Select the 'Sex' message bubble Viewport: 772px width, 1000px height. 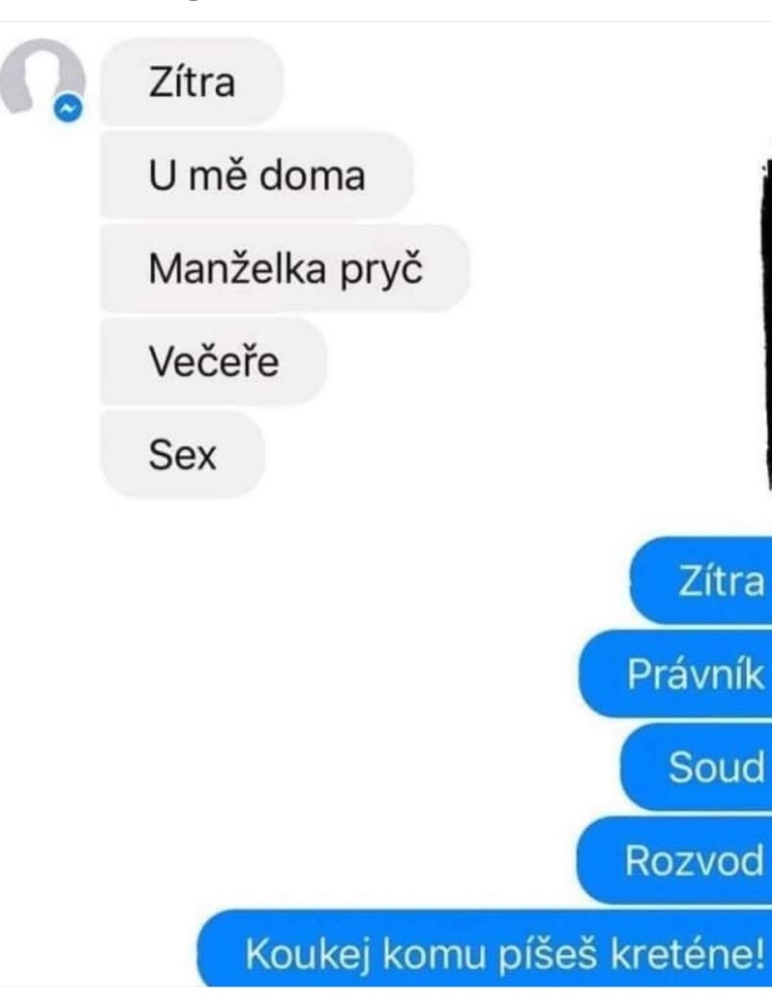pos(182,454)
